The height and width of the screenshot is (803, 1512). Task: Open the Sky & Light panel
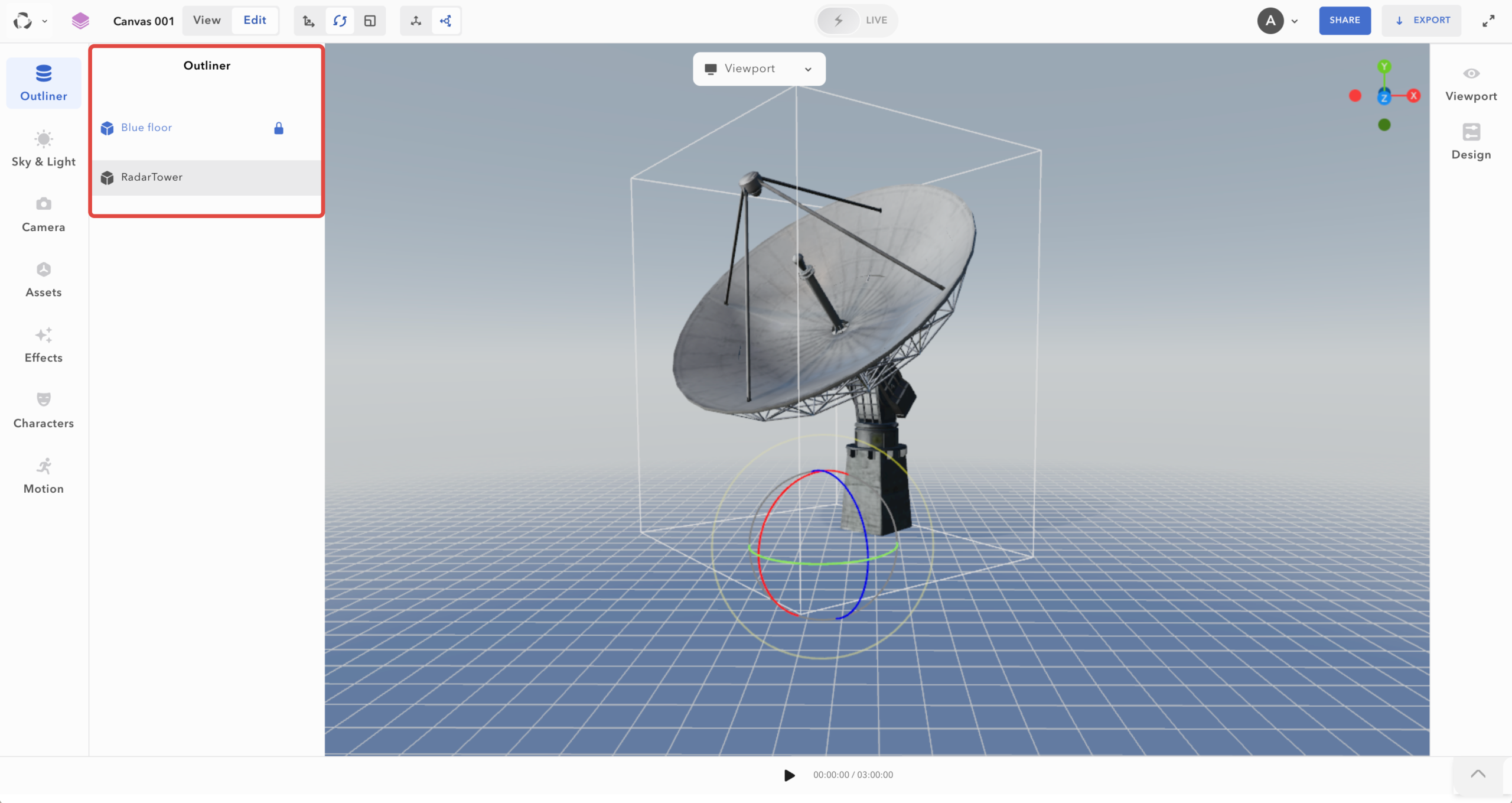click(x=43, y=148)
